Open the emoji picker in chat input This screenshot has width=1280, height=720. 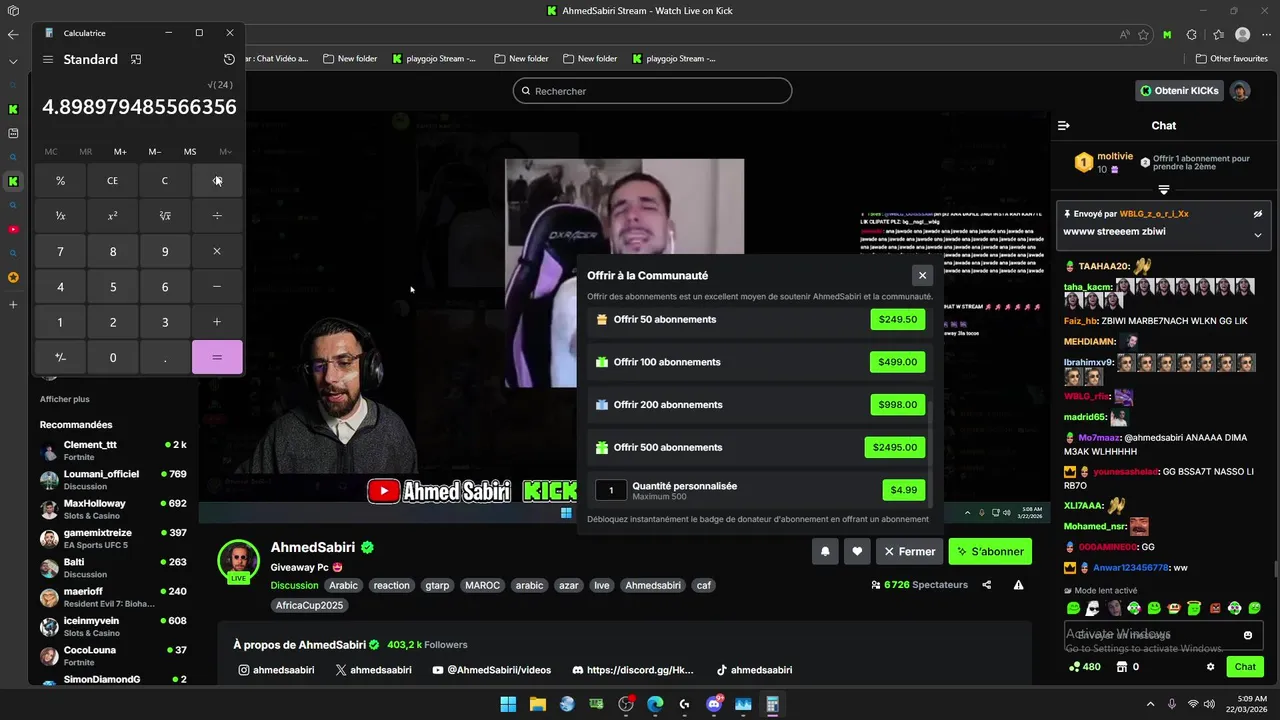(1247, 635)
